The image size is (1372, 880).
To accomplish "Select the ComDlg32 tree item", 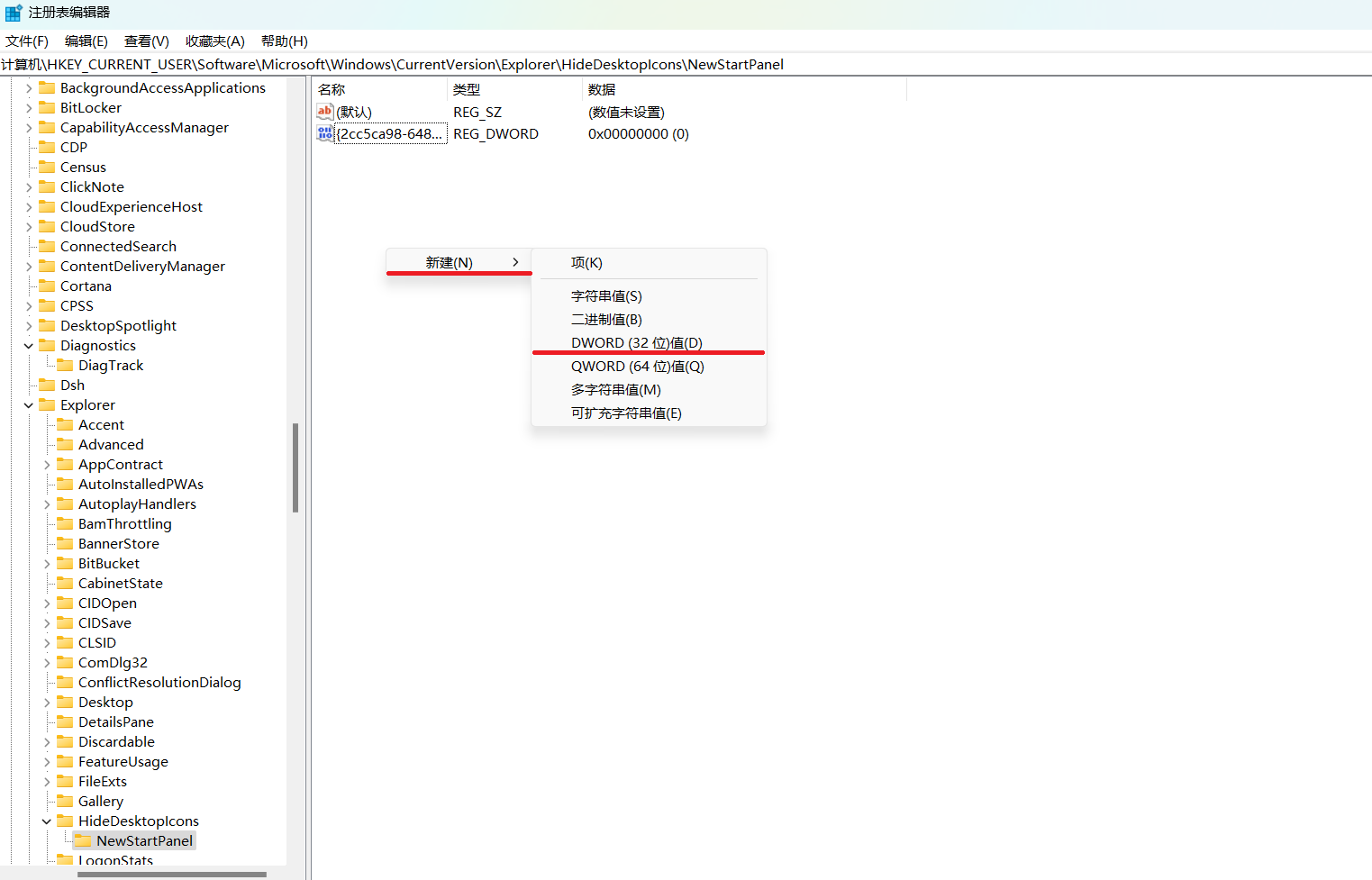I will click(113, 662).
